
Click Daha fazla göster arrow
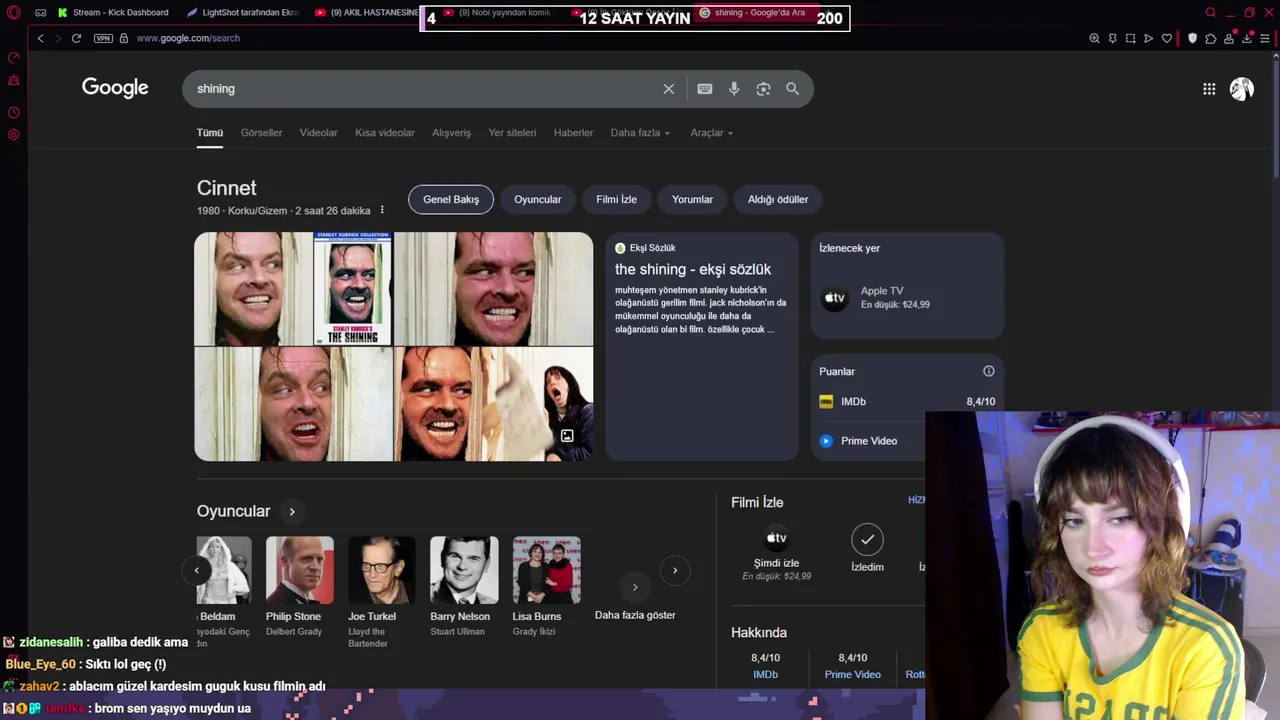pyautogui.click(x=635, y=587)
